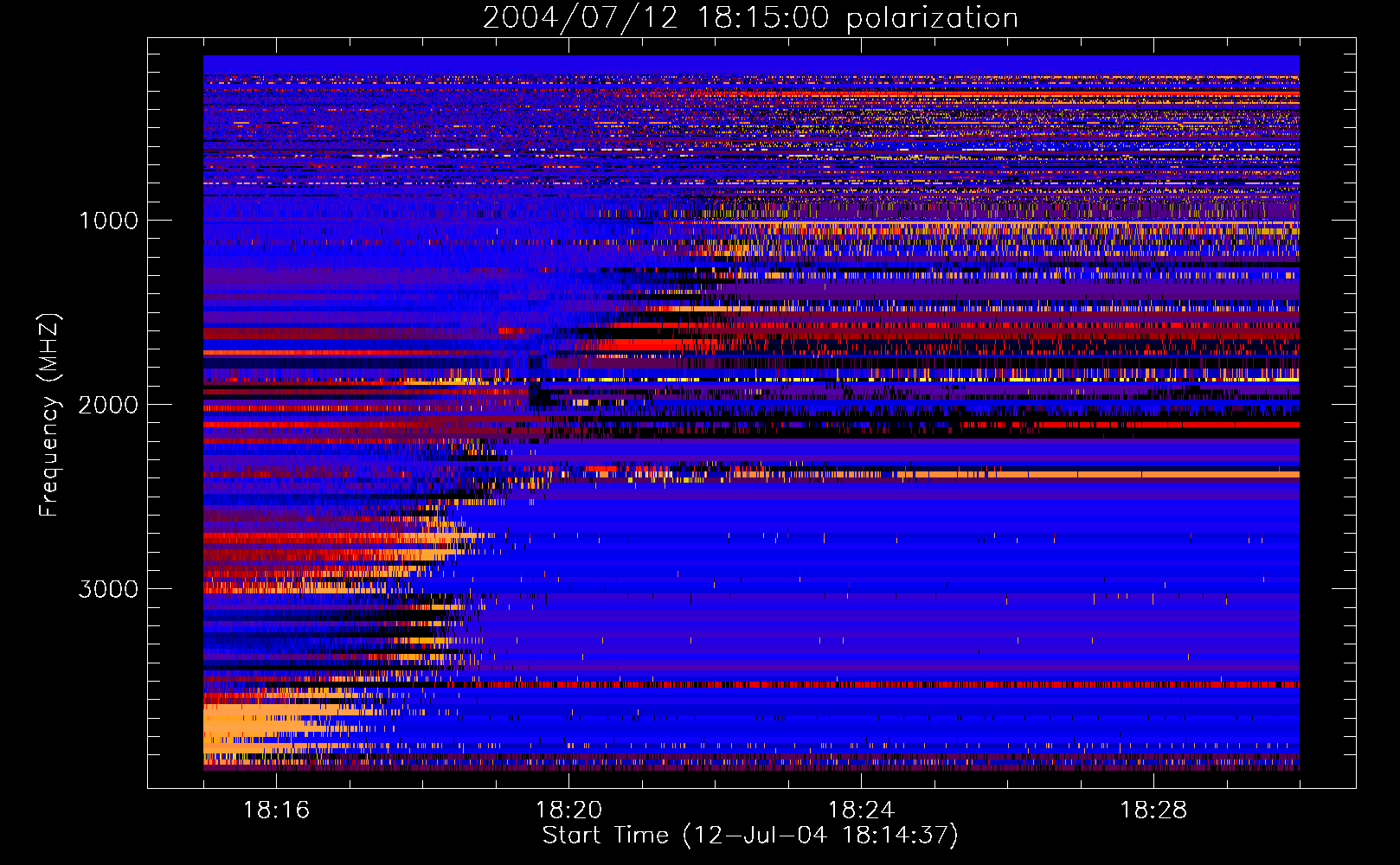Click the "18:24" time tick label
The width and height of the screenshot is (1400, 865).
pyautogui.click(x=861, y=810)
